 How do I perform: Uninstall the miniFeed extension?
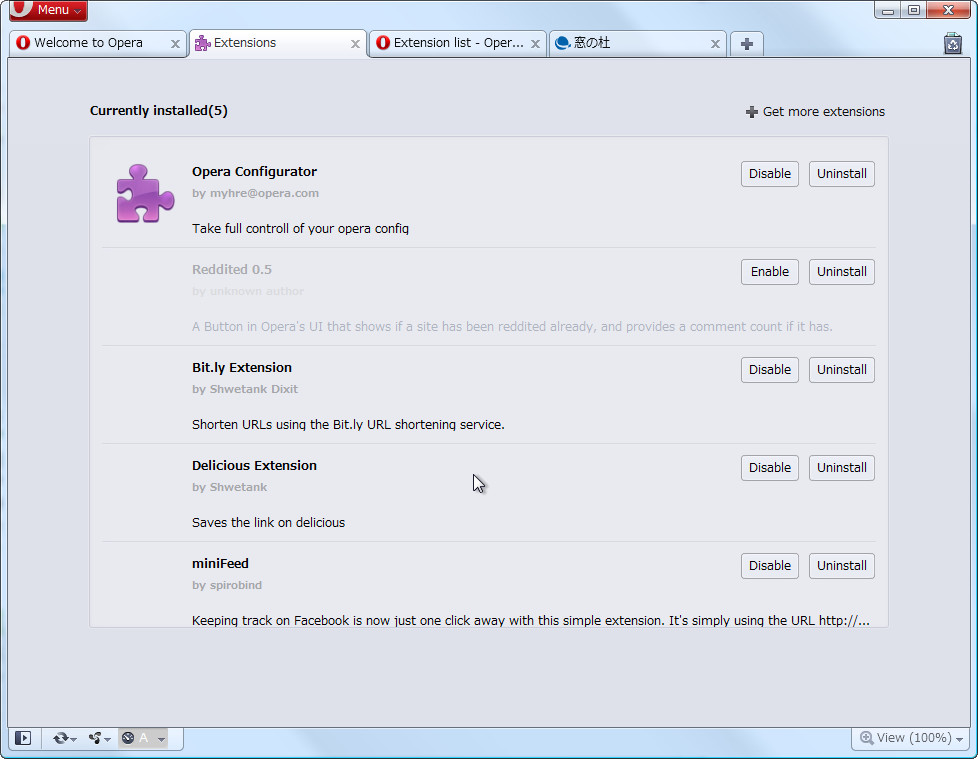pyautogui.click(x=841, y=566)
